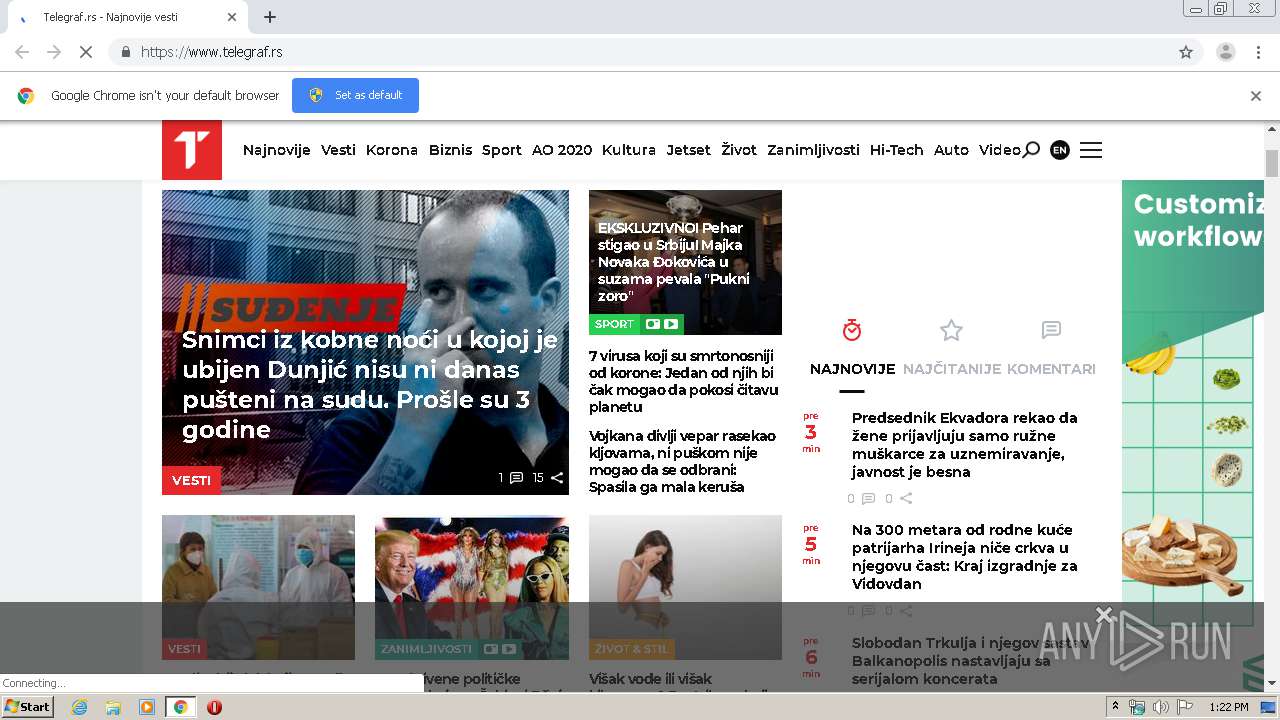1280x720 pixels.
Task: Open the Jetset section
Action: pyautogui.click(x=689, y=150)
